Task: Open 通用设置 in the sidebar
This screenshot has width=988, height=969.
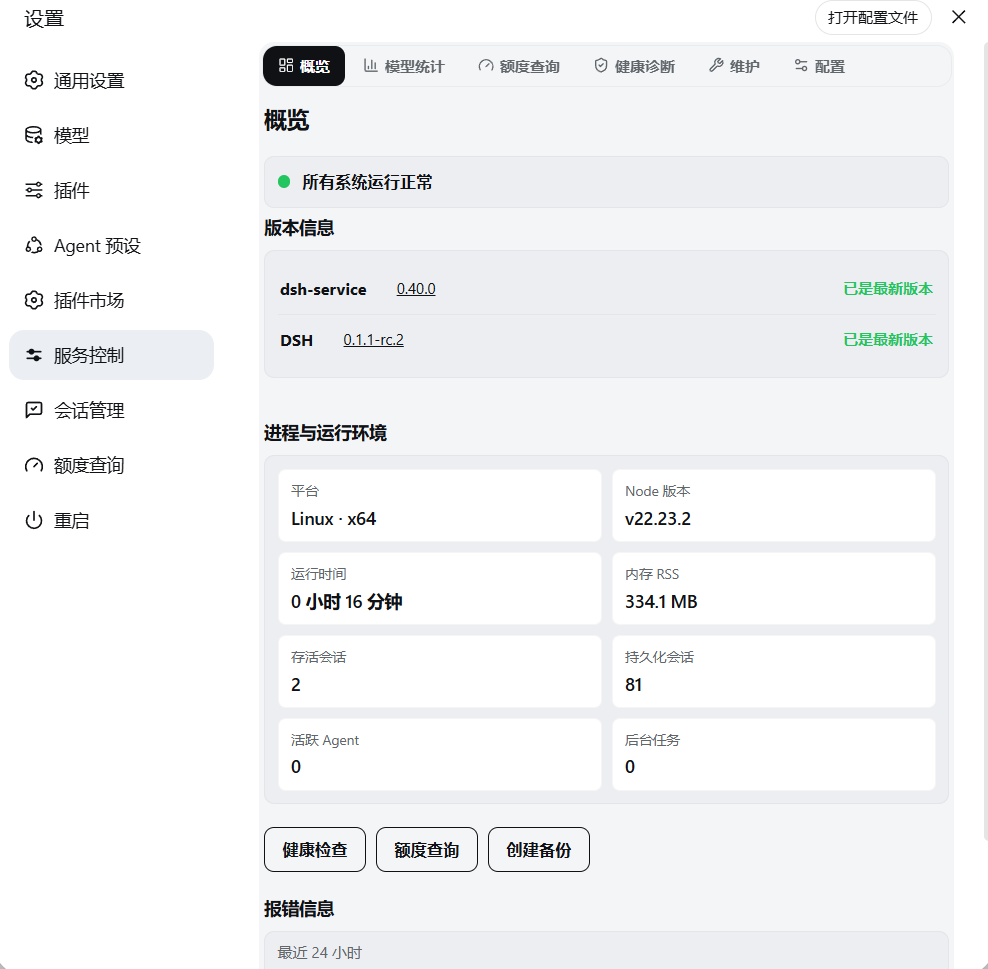Action: (x=112, y=81)
